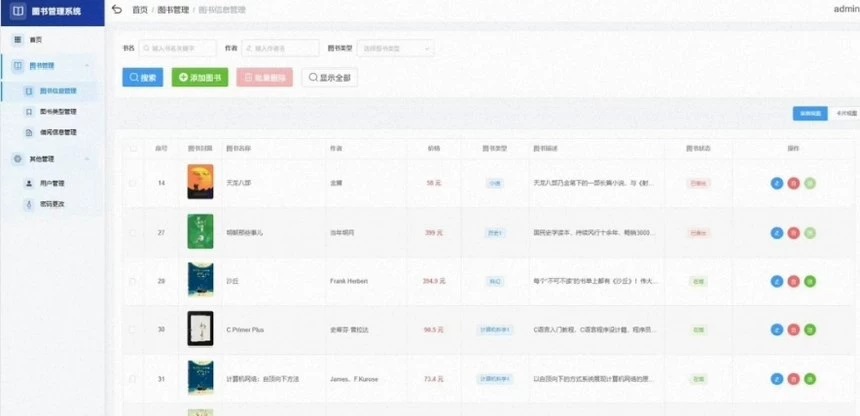The height and width of the screenshot is (416, 860).
Task: Focus the 书名 search input field
Action: (x=177, y=48)
